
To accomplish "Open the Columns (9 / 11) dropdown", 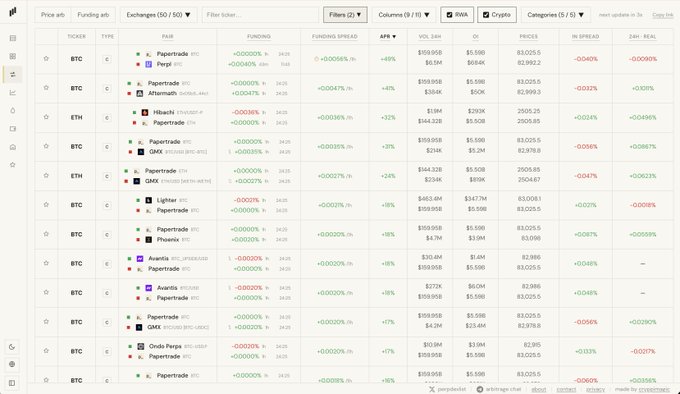I will click(x=404, y=15).
